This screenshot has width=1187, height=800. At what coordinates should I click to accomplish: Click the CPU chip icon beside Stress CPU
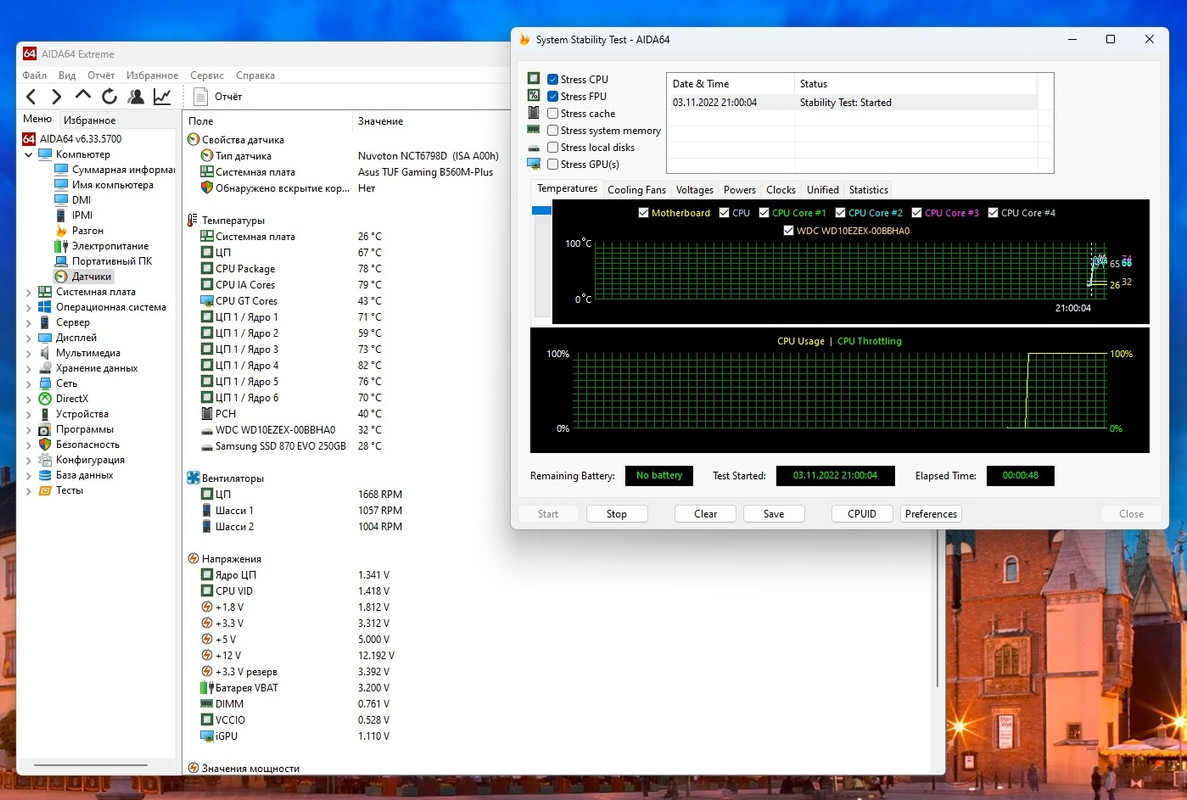tap(534, 79)
